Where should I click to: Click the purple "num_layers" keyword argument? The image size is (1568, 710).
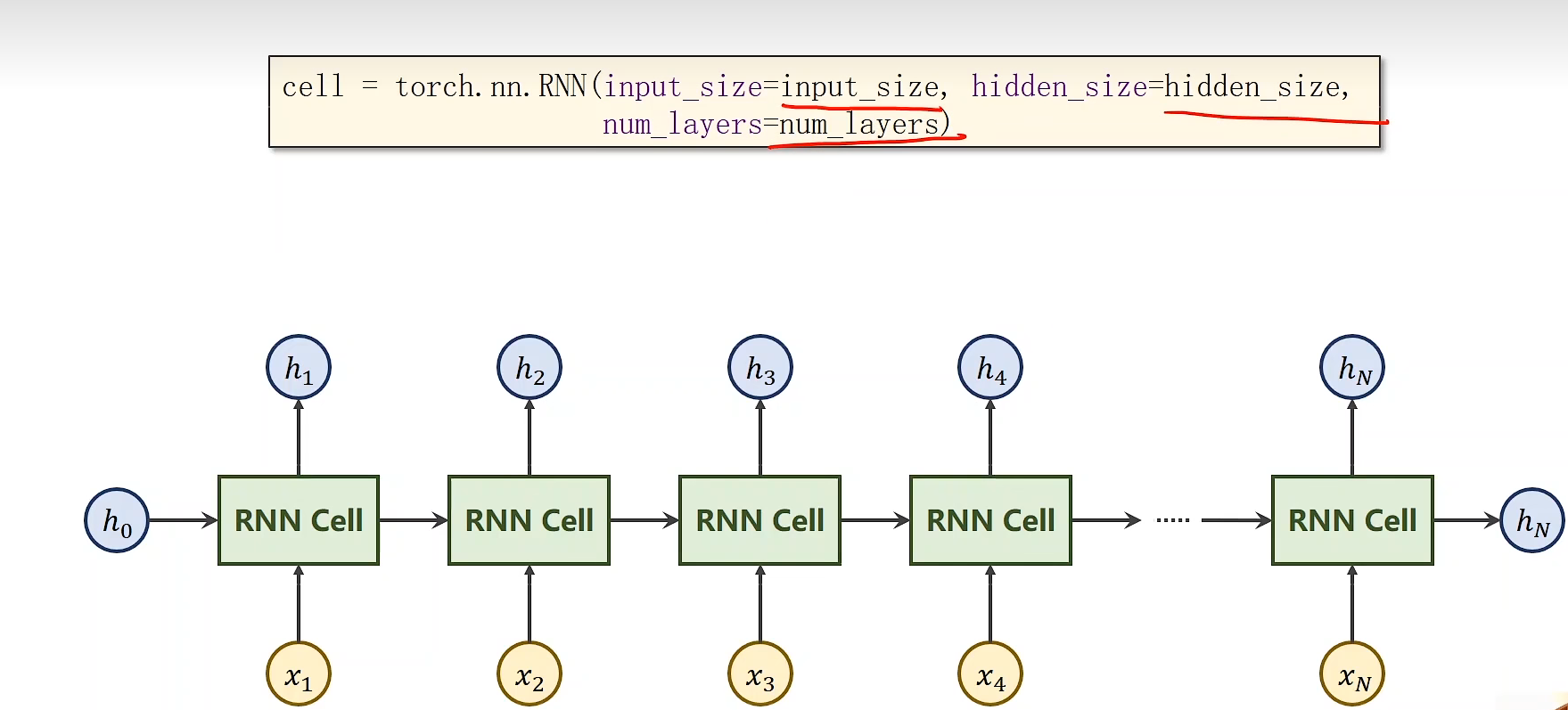click(x=682, y=124)
